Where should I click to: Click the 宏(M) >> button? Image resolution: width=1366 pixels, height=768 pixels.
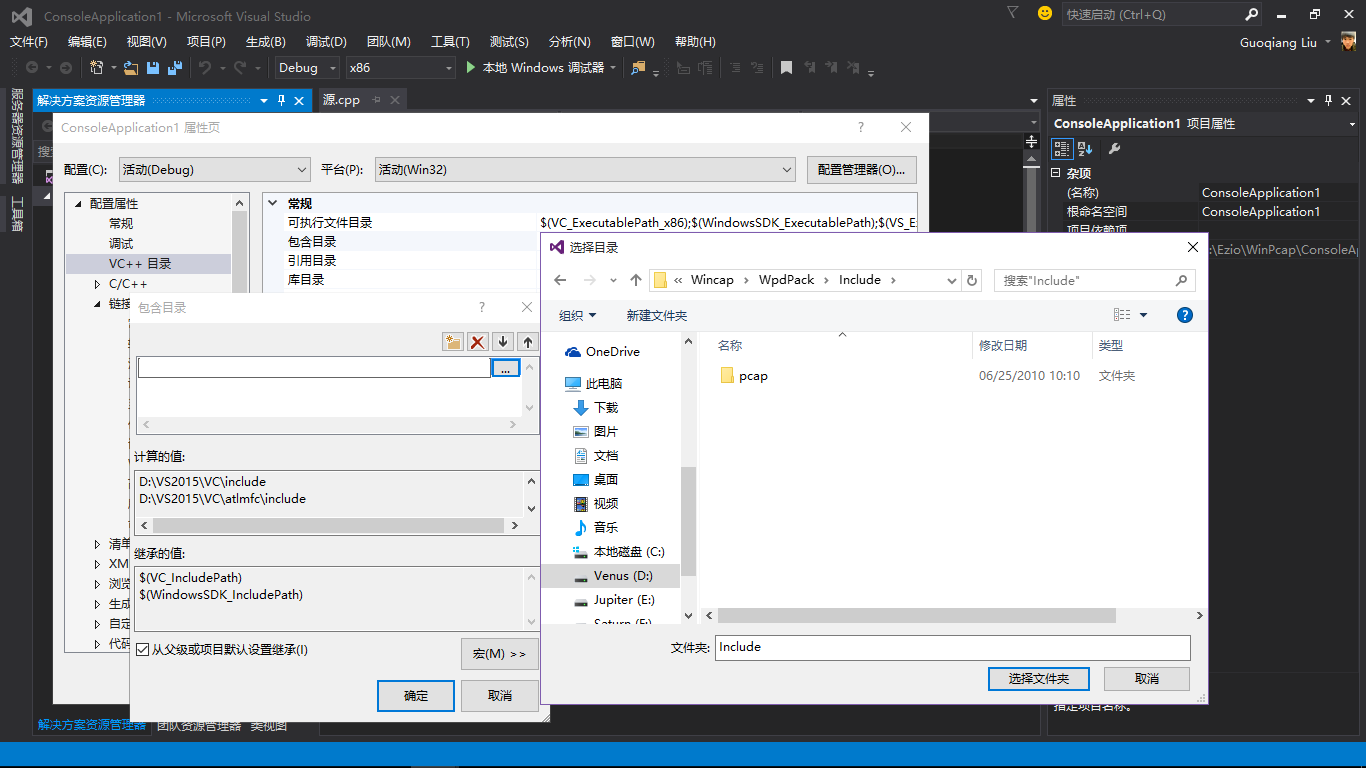[500, 654]
